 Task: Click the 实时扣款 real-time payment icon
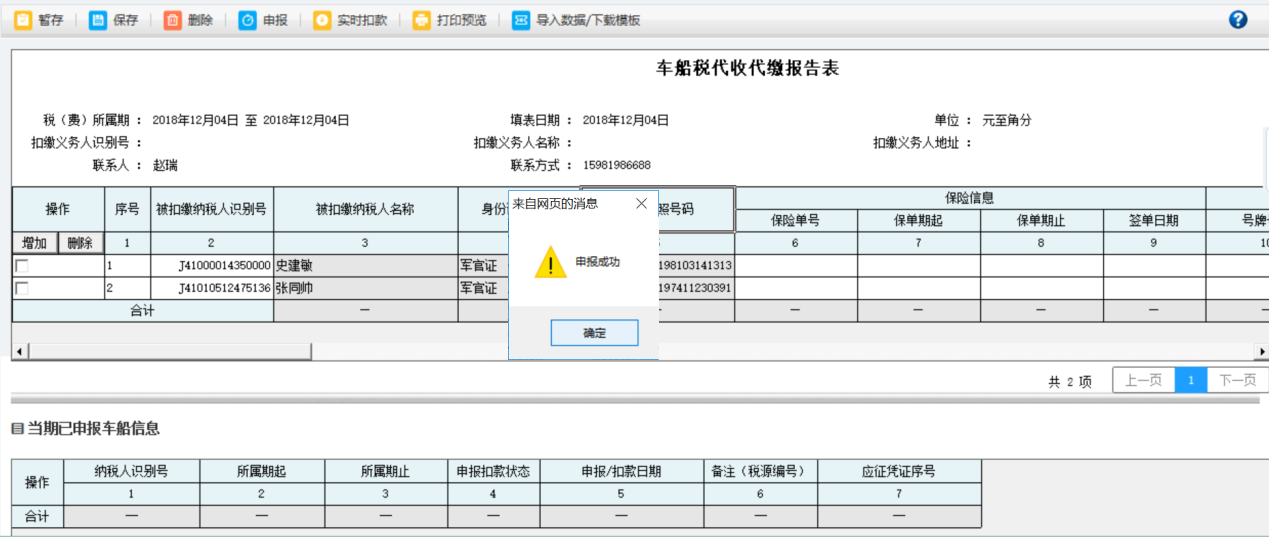321,20
